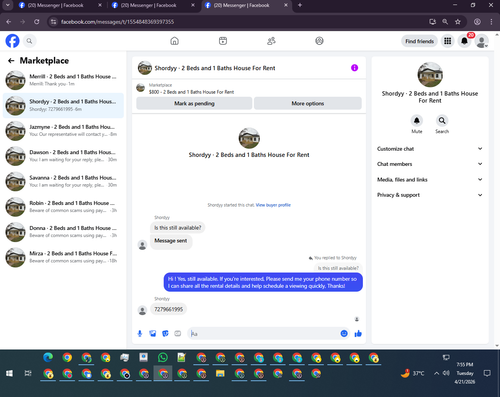The height and width of the screenshot is (397, 500).
Task: Choose a GIF icon in composer
Action: point(178,333)
